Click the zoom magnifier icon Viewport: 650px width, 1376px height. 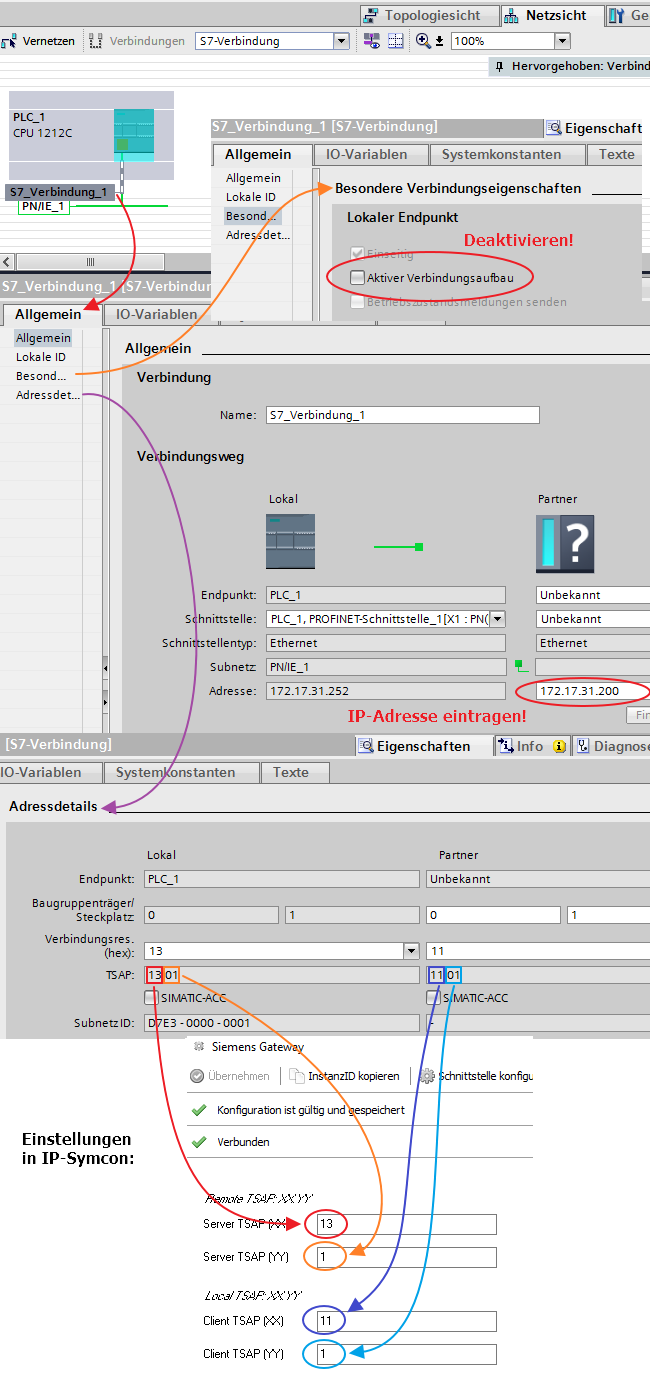click(424, 41)
